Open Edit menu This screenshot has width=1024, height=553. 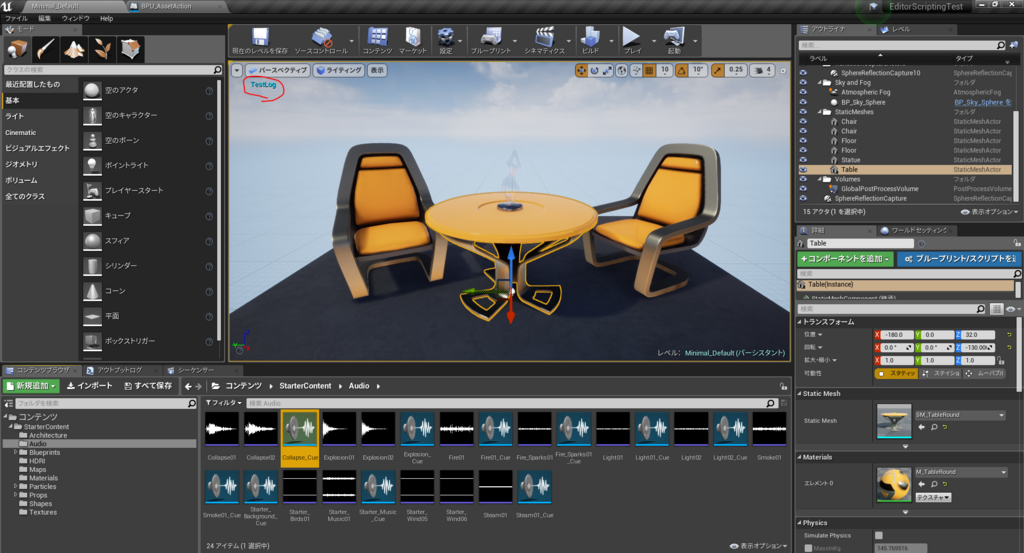pos(44,18)
